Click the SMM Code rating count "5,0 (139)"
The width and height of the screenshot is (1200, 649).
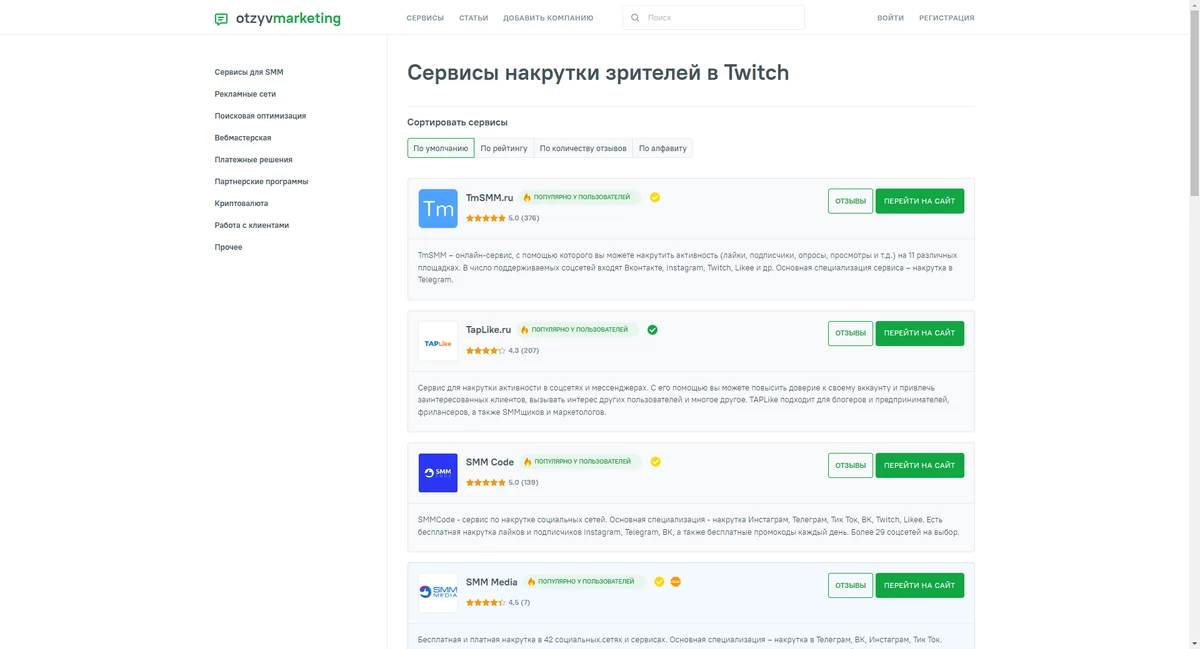pyautogui.click(x=523, y=482)
